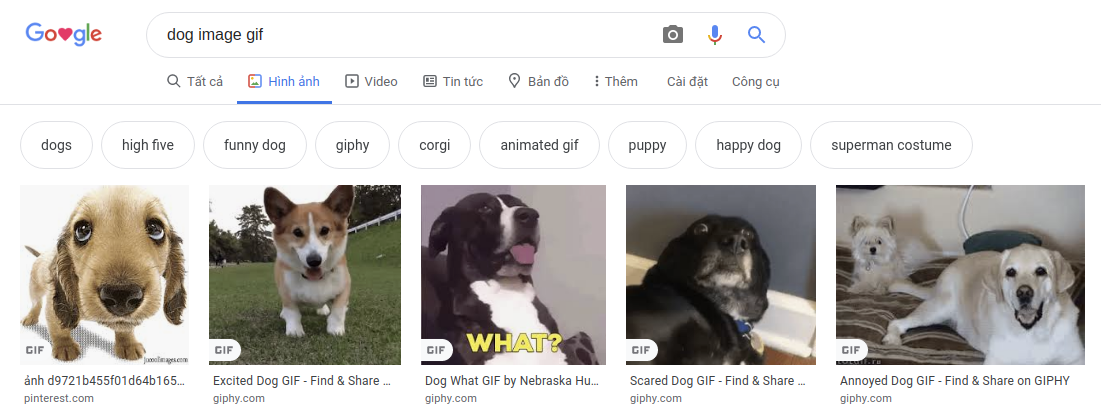Click GIF badge on Annoyed Dog image

point(852,349)
